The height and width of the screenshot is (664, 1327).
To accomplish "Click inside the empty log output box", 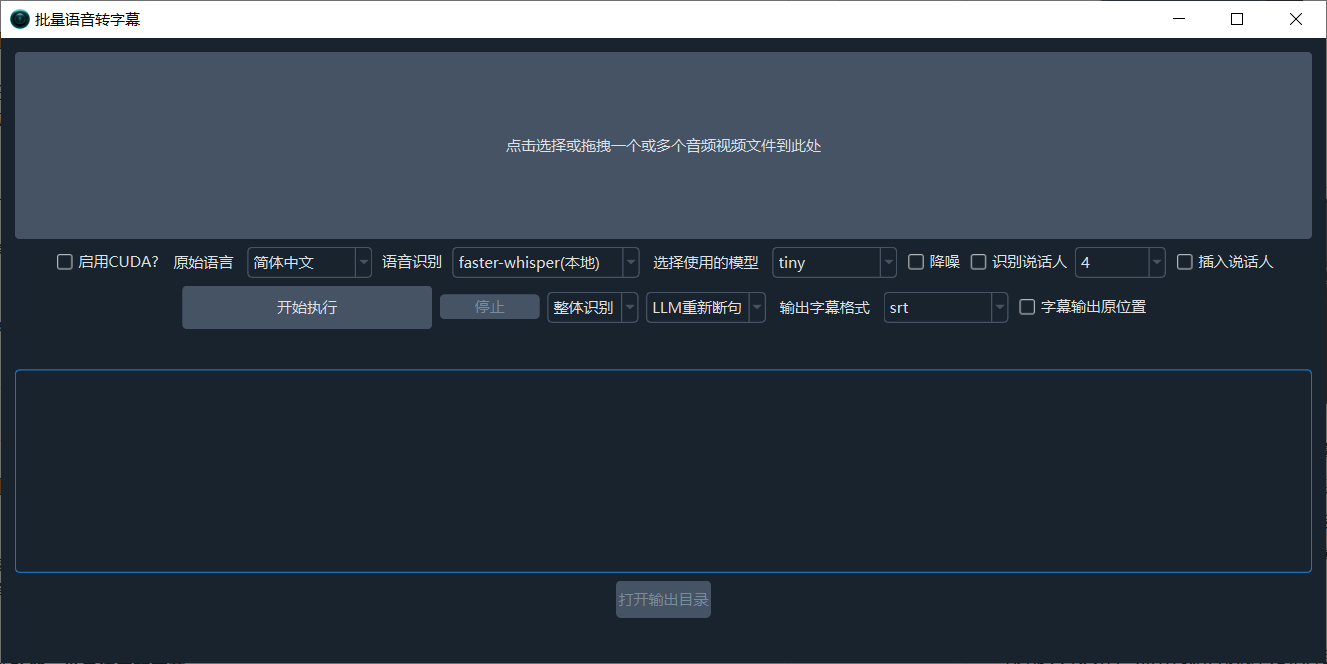I will (663, 471).
